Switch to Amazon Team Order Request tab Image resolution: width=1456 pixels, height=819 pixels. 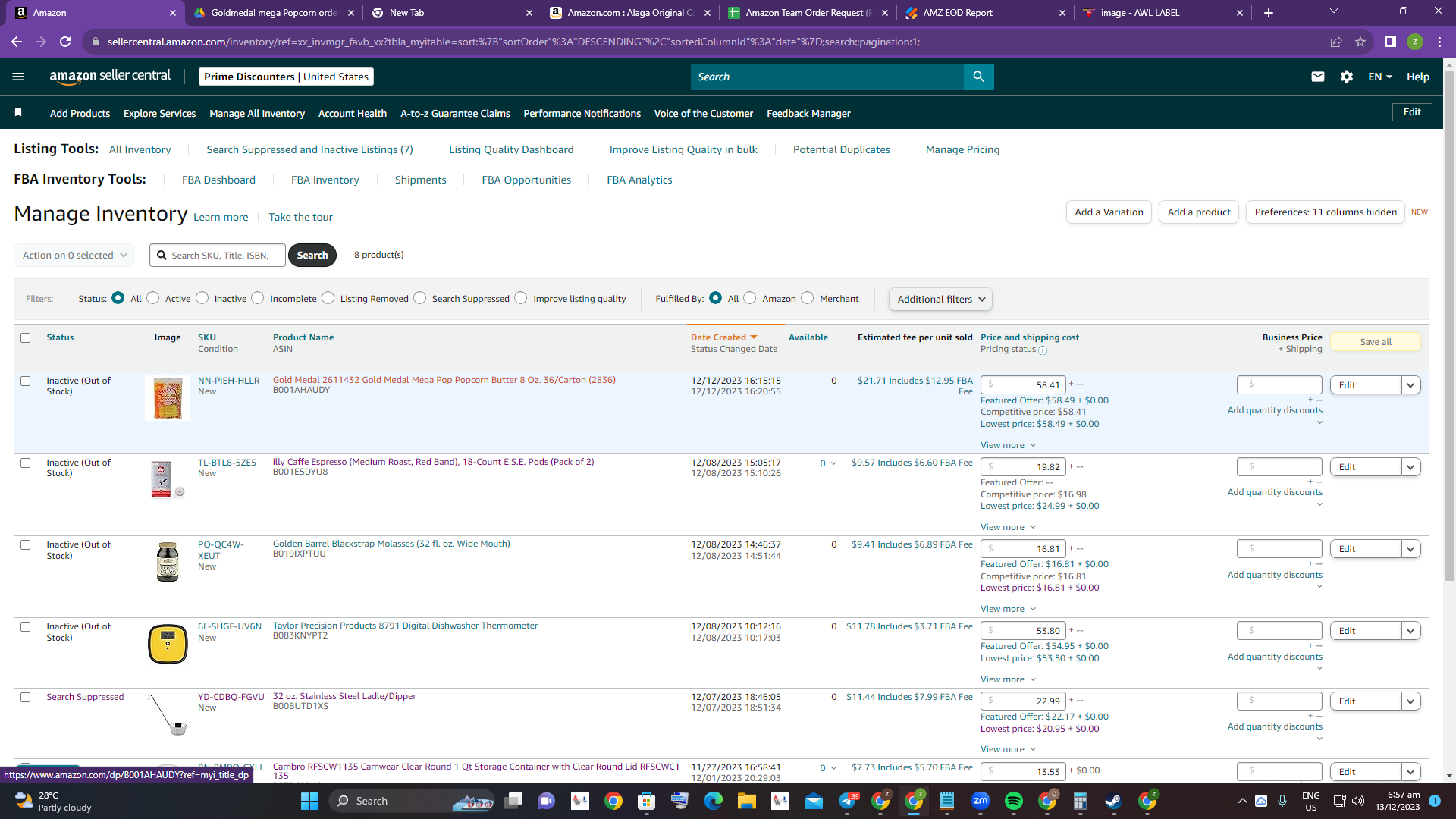[807, 13]
